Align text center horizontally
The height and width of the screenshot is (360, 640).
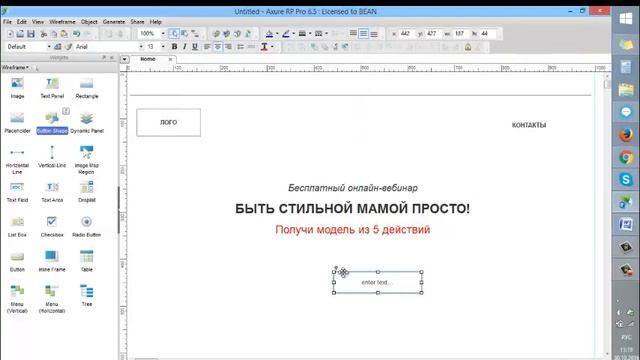point(218,47)
